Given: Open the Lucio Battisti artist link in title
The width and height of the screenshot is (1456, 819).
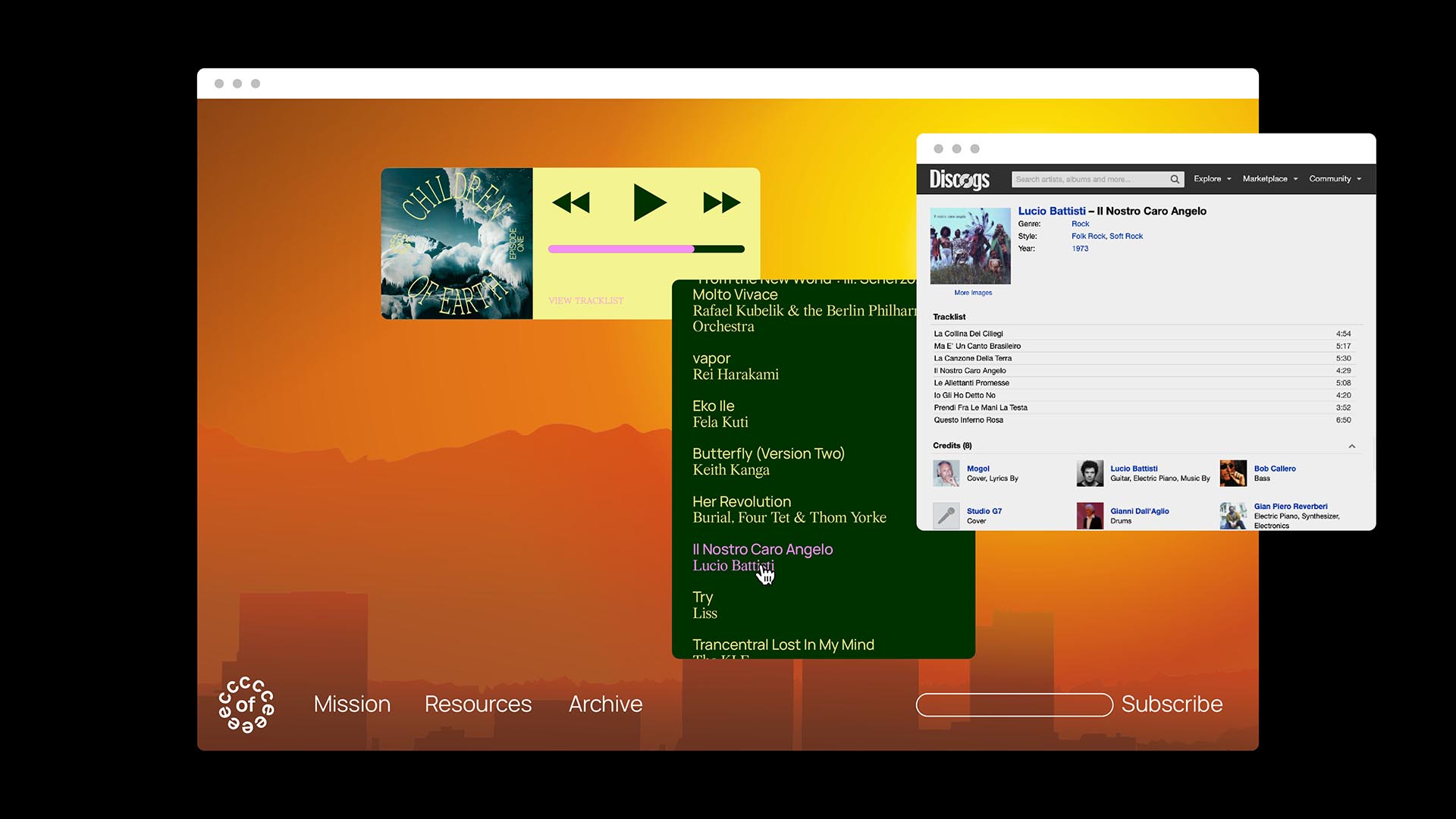Looking at the screenshot, I should point(1052,211).
